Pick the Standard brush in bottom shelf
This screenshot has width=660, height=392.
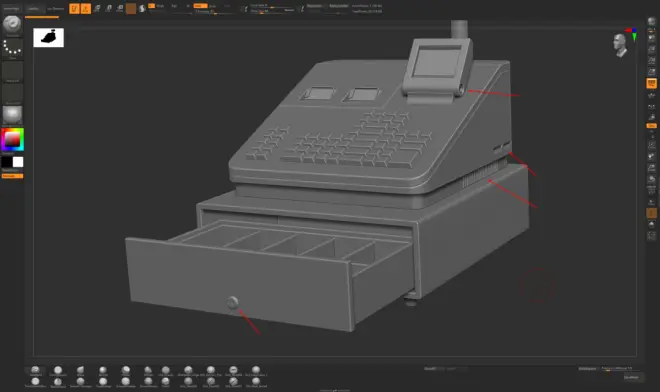pos(35,371)
